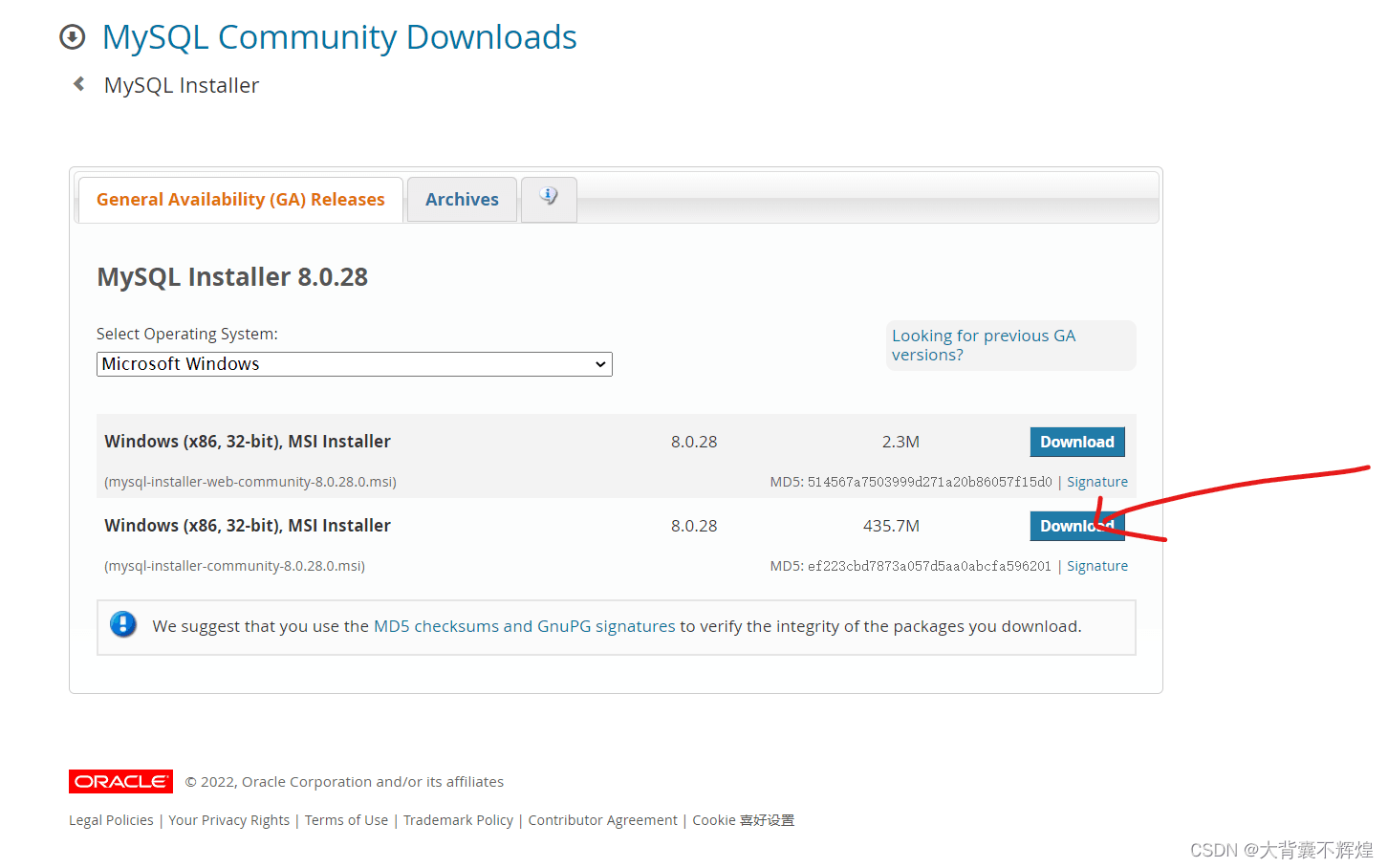Click the download circle icon beside the page title

pos(72,37)
